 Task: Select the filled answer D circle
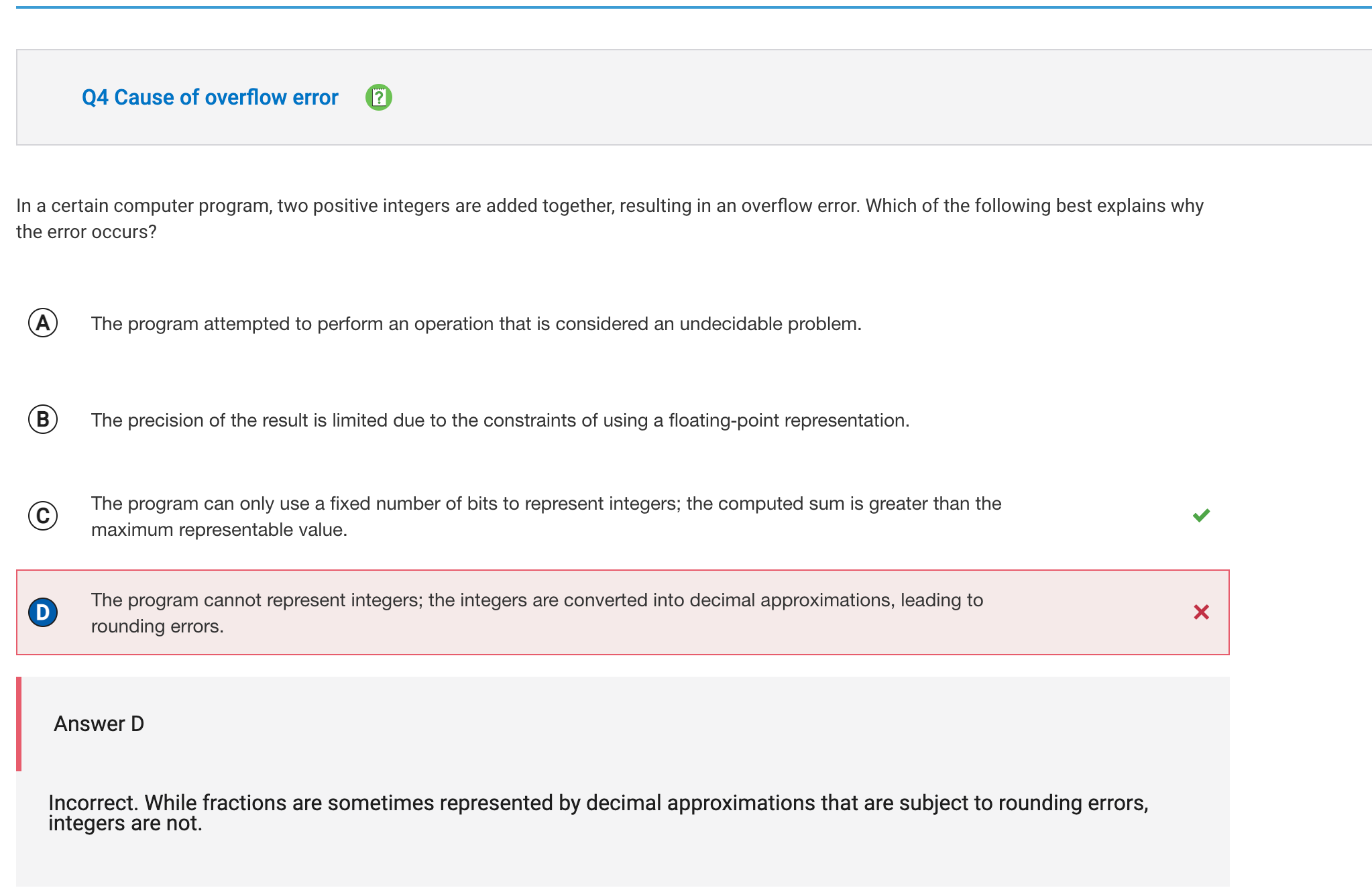pyautogui.click(x=43, y=612)
